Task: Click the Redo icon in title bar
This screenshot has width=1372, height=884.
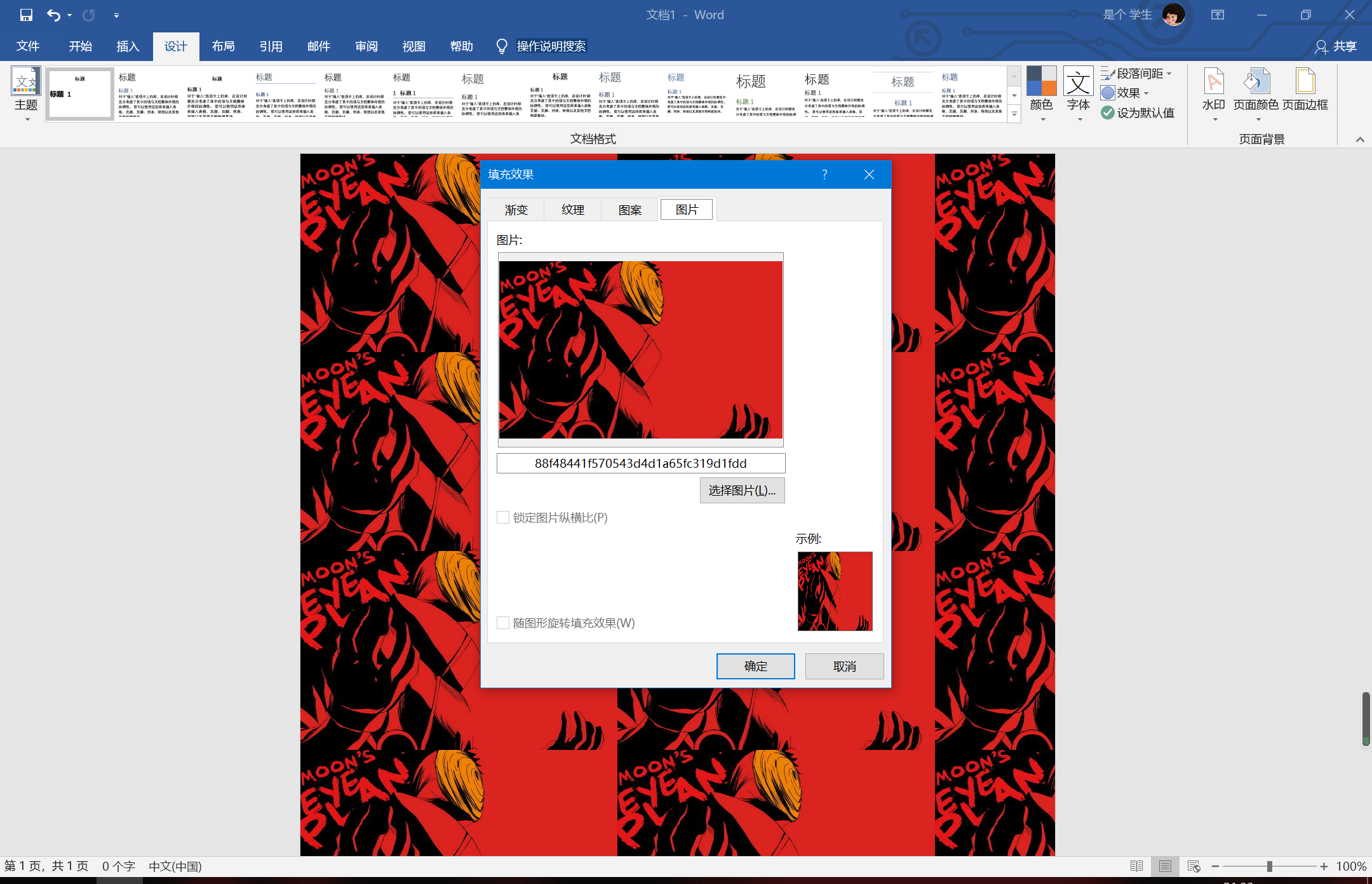Action: (88, 15)
